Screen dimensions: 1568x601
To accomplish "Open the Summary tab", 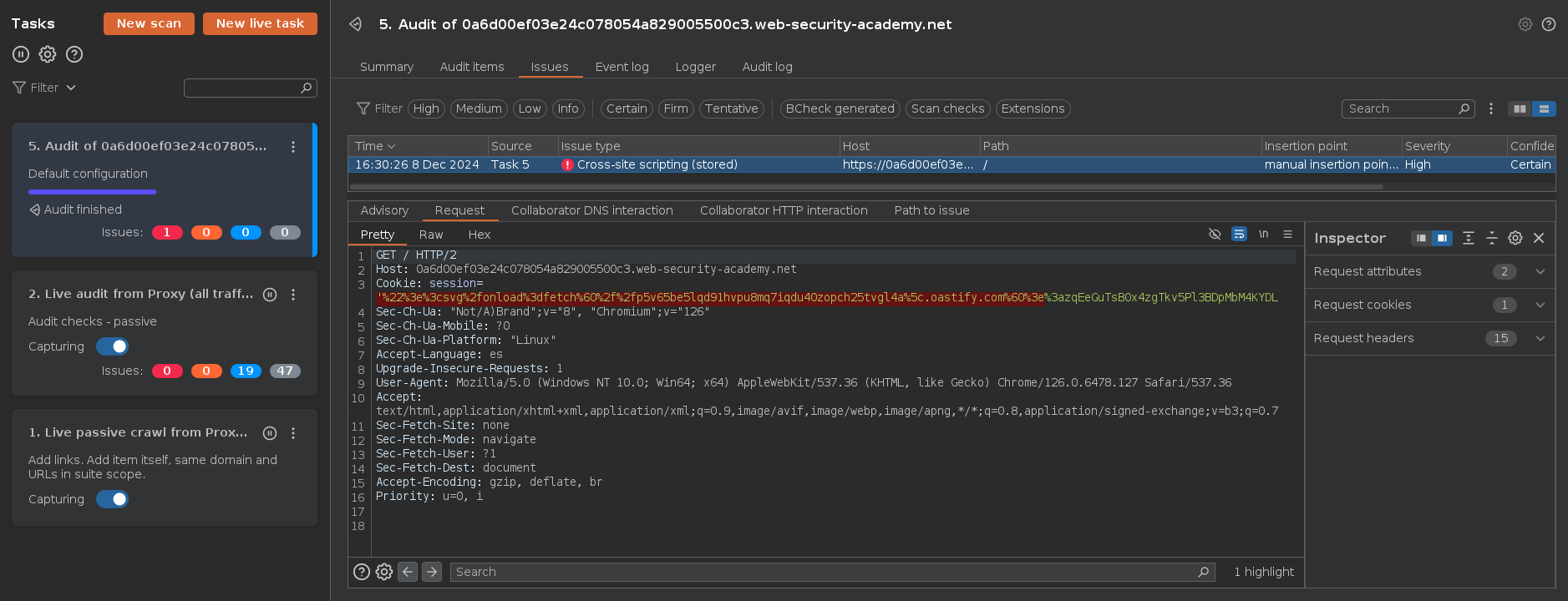I will tap(387, 67).
